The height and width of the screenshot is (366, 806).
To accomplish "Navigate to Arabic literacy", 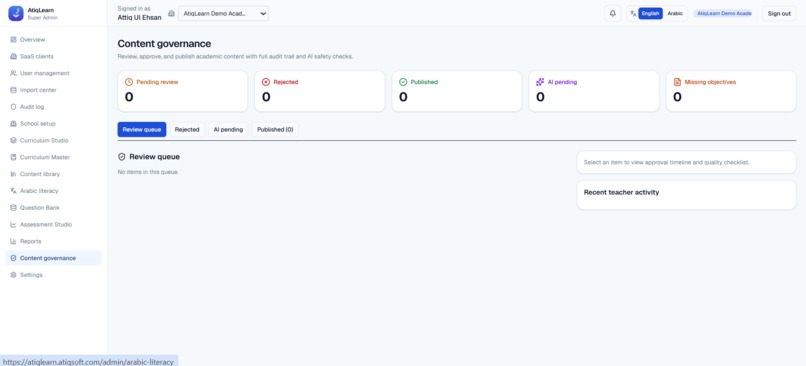I will pyautogui.click(x=53, y=191).
